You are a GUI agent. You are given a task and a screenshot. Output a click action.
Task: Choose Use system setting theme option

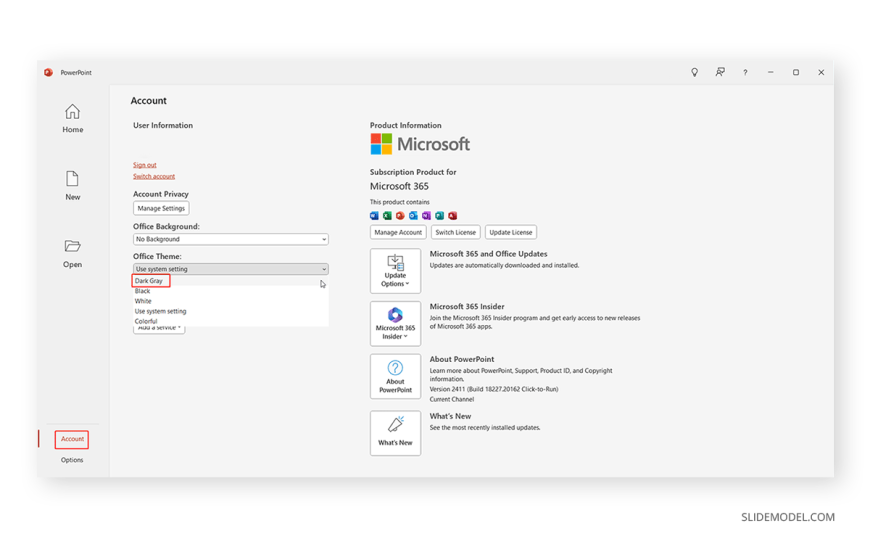point(231,311)
